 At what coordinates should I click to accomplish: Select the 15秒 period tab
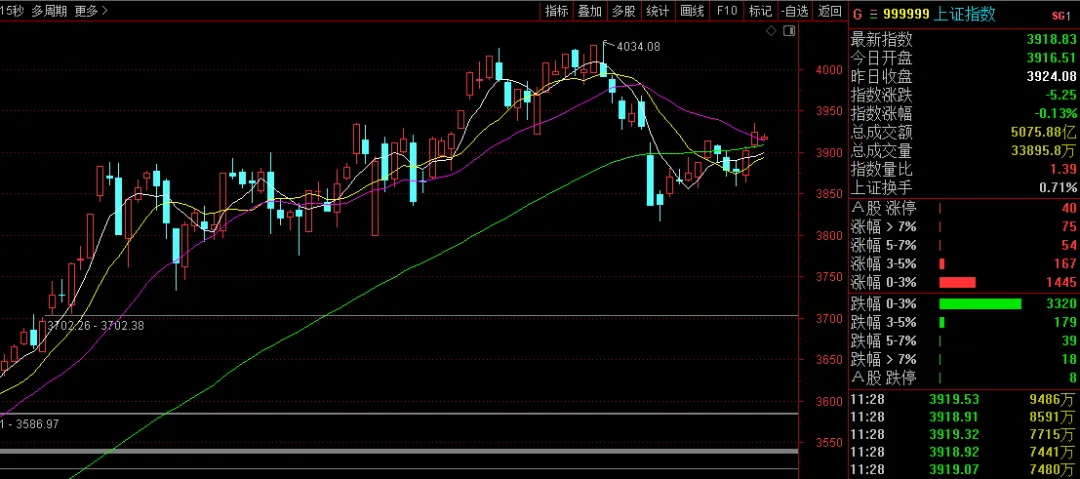[12, 10]
